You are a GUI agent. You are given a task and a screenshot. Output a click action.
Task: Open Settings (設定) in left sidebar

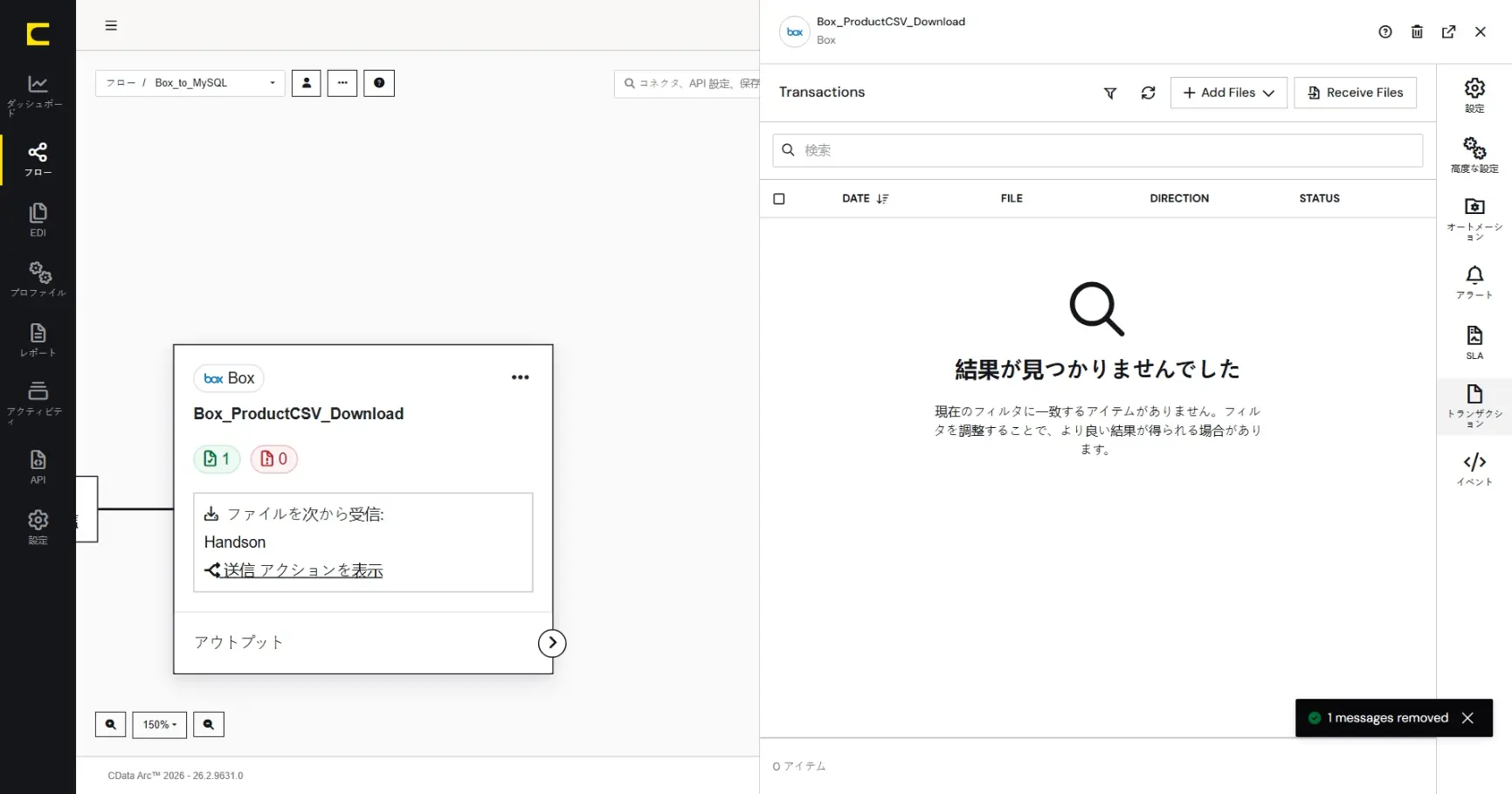[x=38, y=527]
